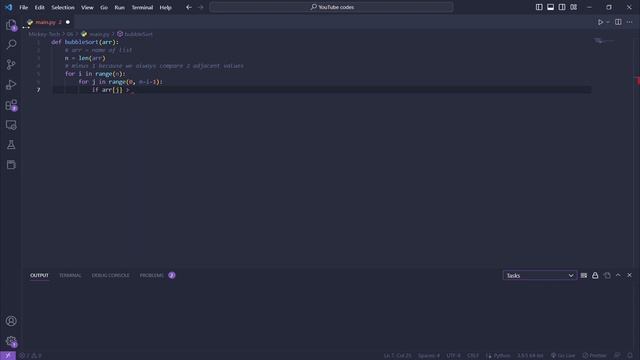The width and height of the screenshot is (640, 360).
Task: Go forward with navigation arrow
Action: pos(200,7)
